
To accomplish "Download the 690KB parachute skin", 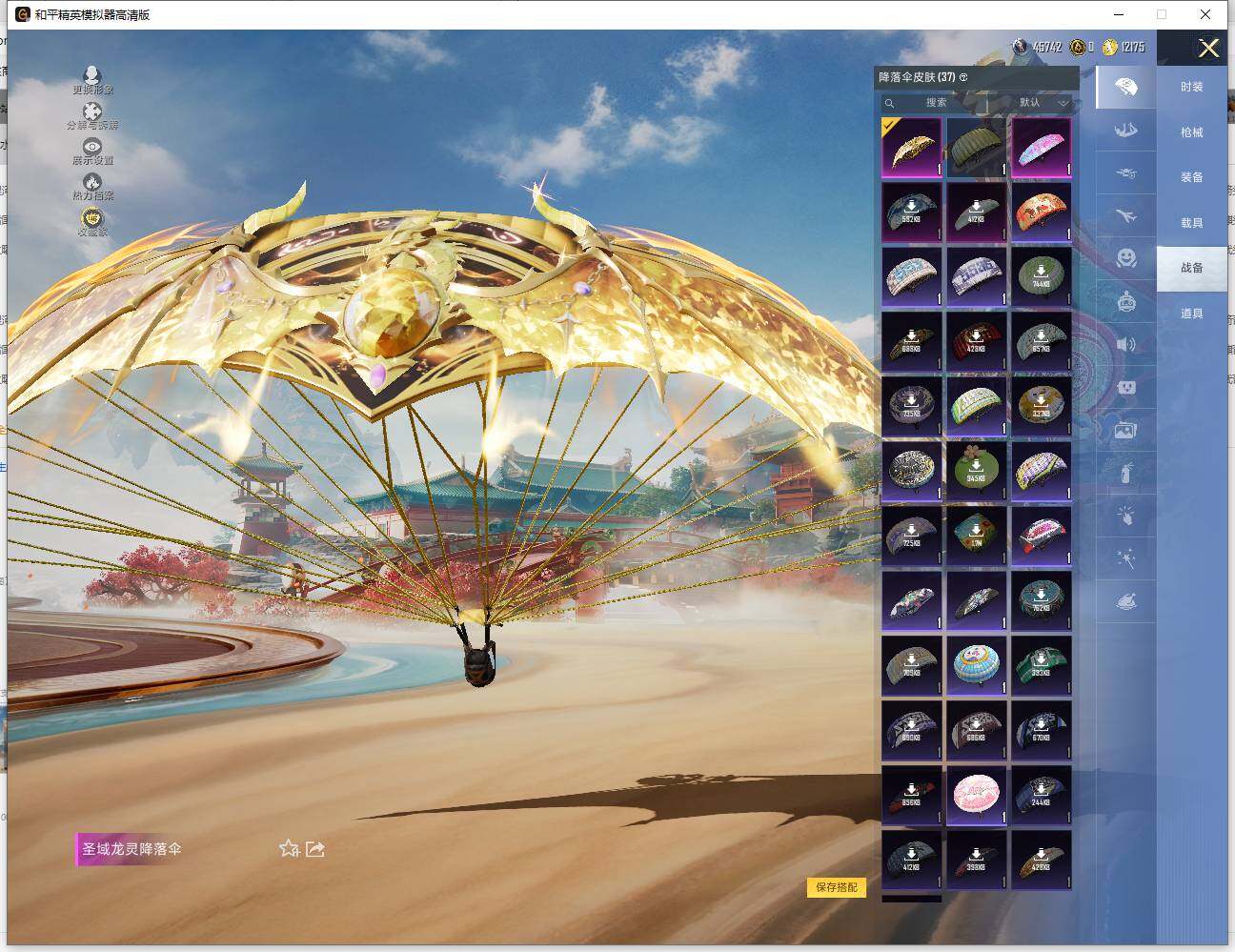I will coord(912,730).
